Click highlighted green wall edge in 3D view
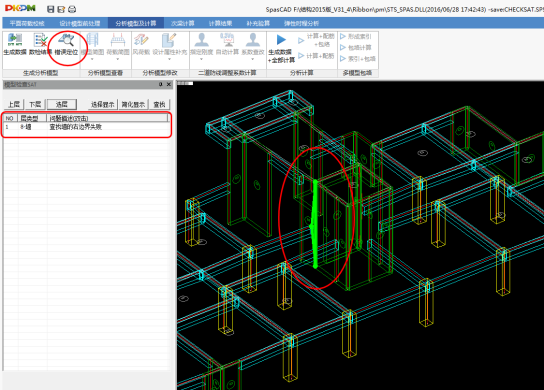The height and width of the screenshot is (390, 544). [315, 224]
